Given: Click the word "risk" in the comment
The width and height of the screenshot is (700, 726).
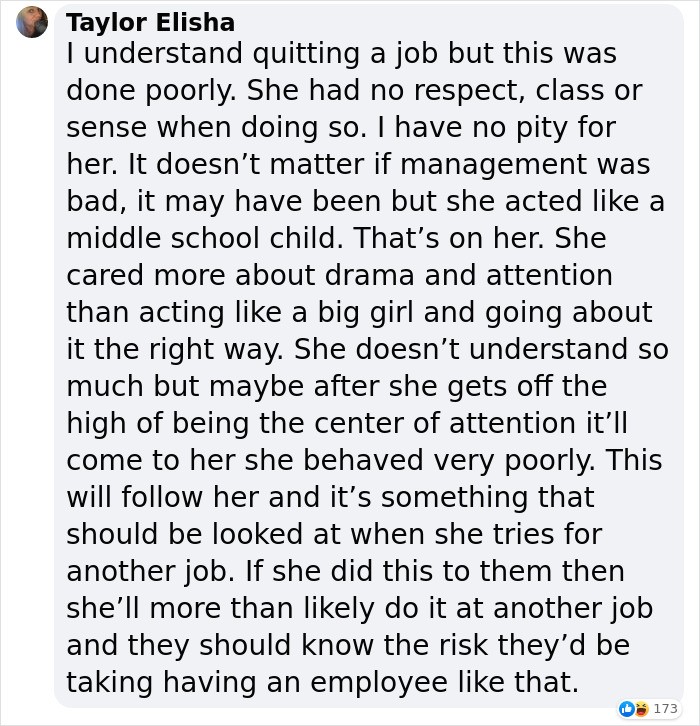Looking at the screenshot, I should [x=463, y=645].
